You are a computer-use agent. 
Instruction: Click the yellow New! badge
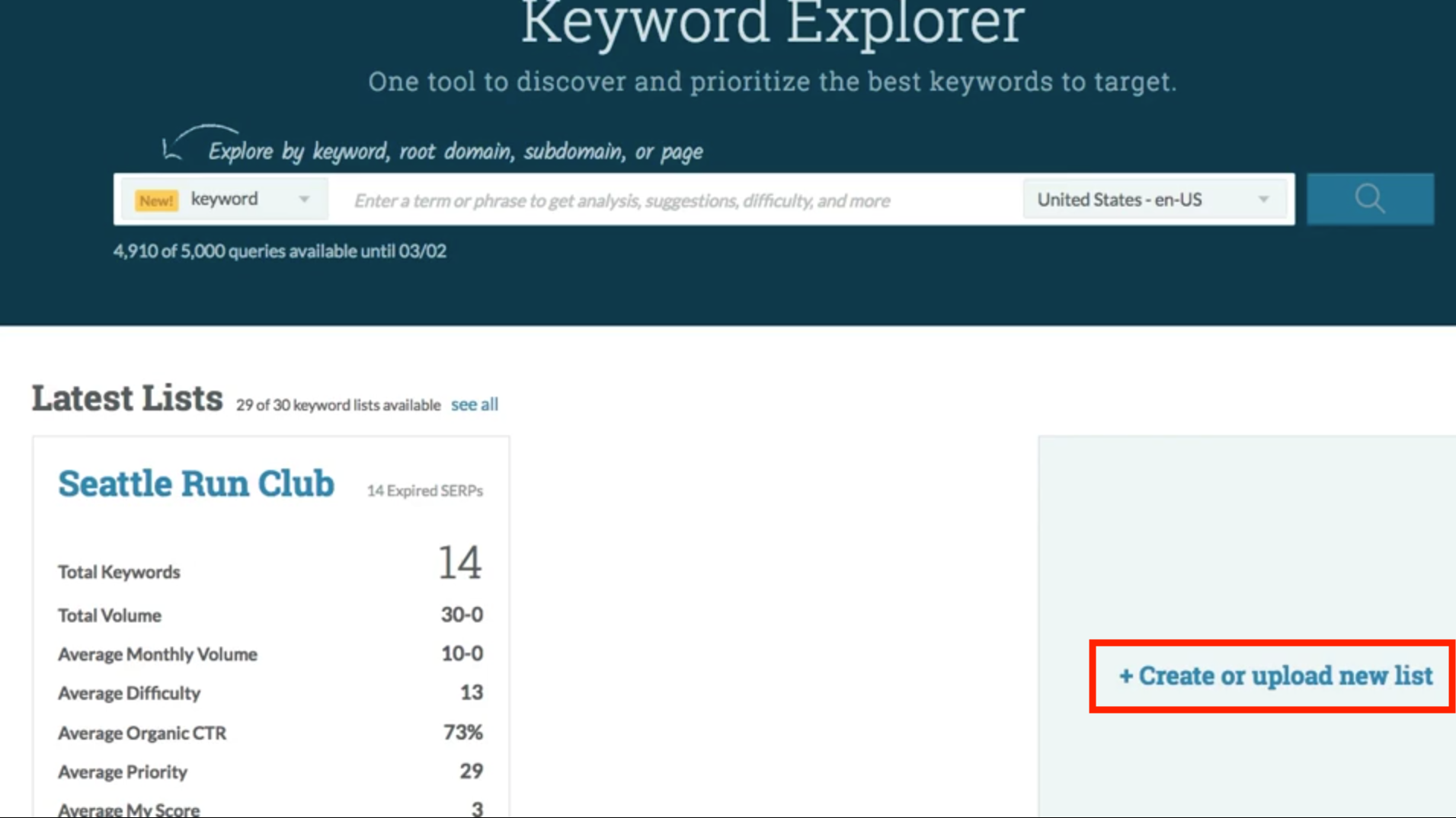pos(156,200)
